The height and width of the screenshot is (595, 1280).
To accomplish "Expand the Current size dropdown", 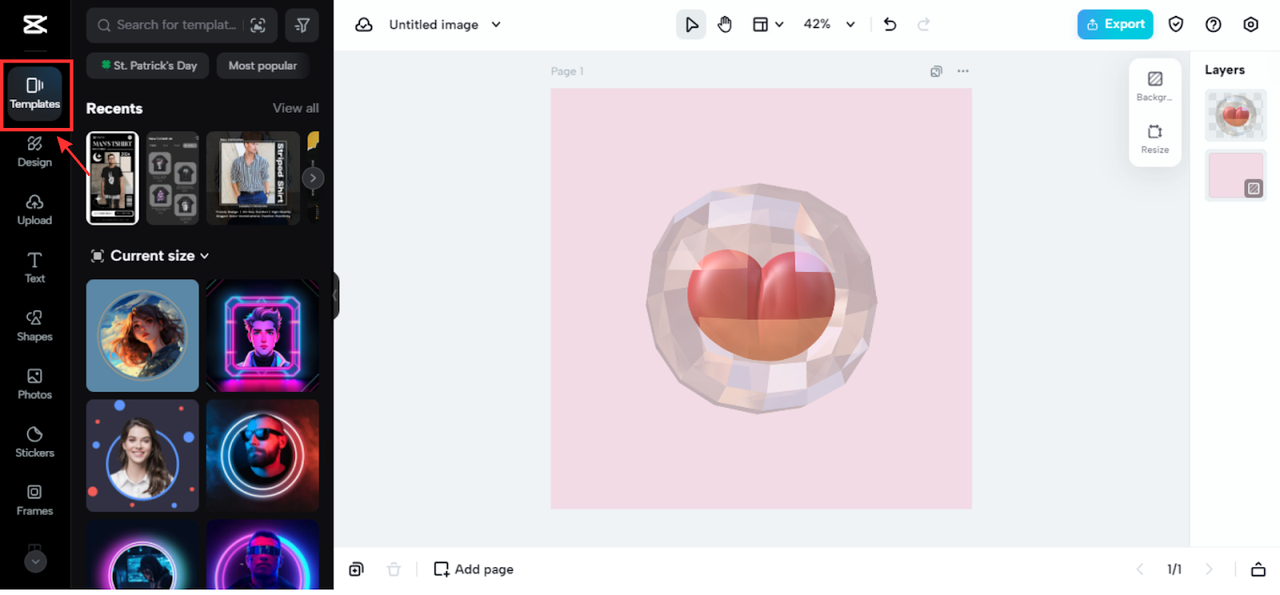I will (x=150, y=256).
